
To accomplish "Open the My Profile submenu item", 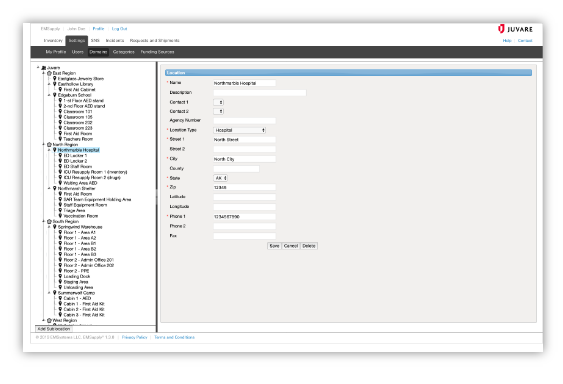I will point(56,52).
